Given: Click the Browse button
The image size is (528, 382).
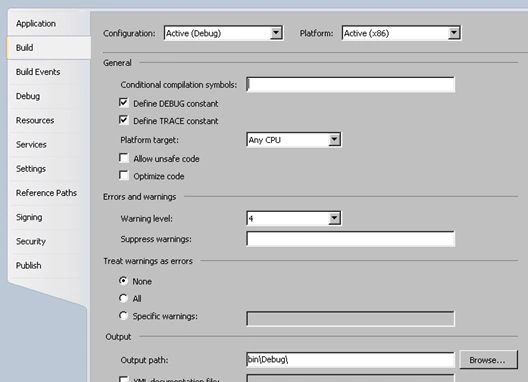Looking at the screenshot, I should pos(488,360).
